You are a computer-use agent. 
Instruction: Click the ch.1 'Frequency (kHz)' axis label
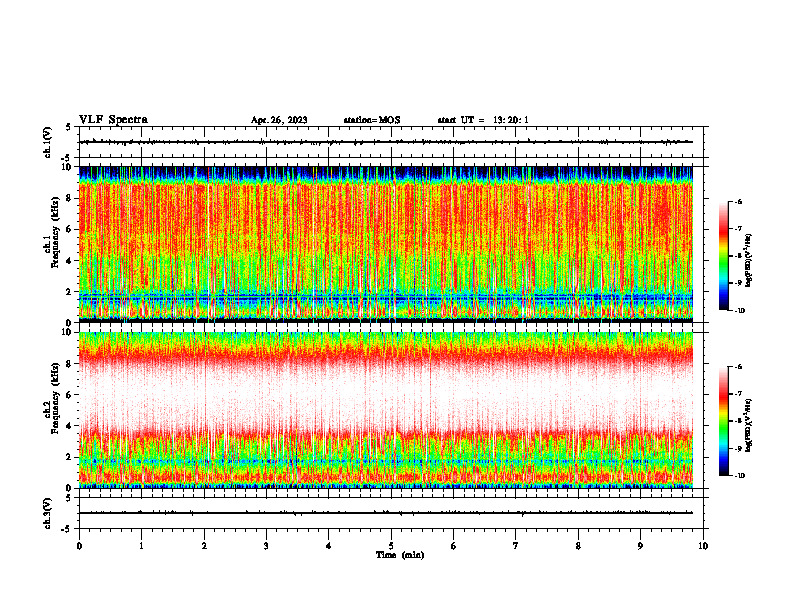(55, 232)
